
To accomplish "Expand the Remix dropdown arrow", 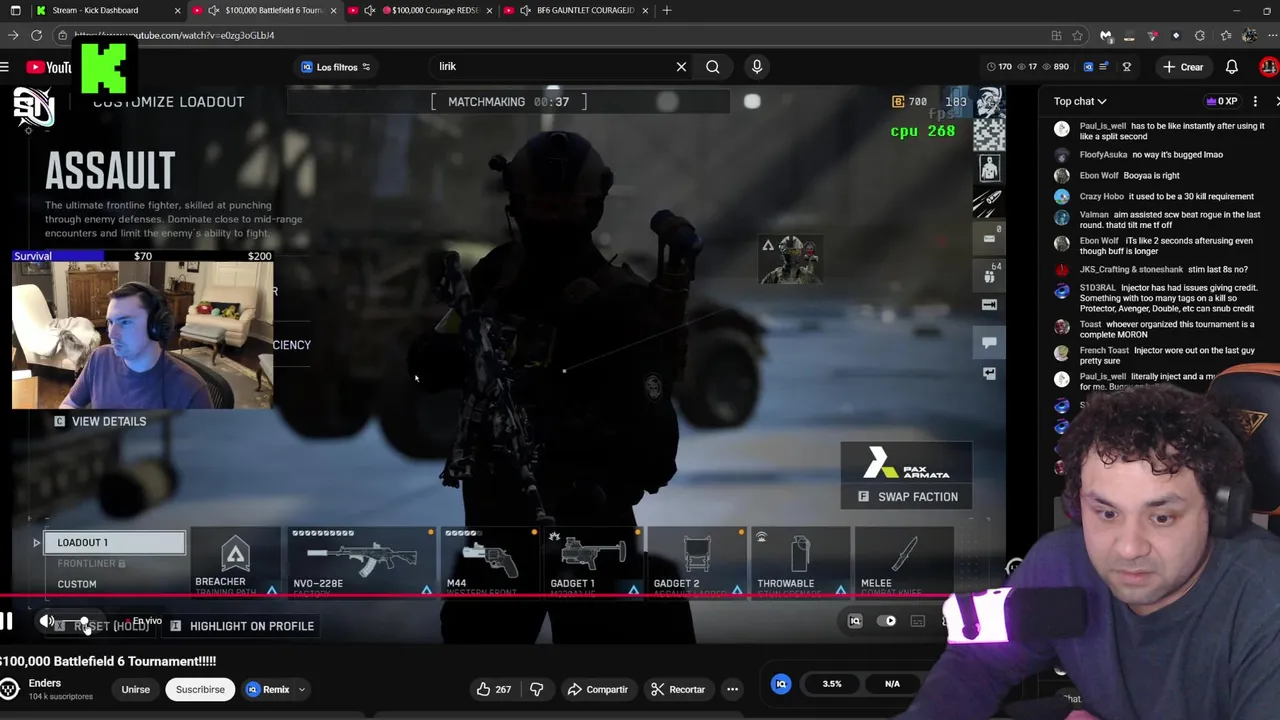I will pyautogui.click(x=301, y=689).
